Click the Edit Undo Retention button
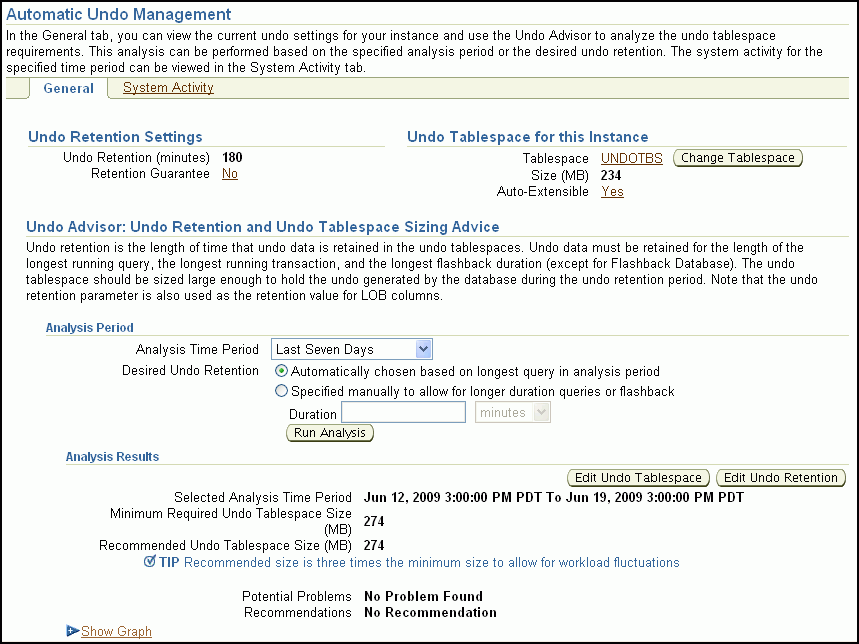Screen dimensions: 859x644 781,478
